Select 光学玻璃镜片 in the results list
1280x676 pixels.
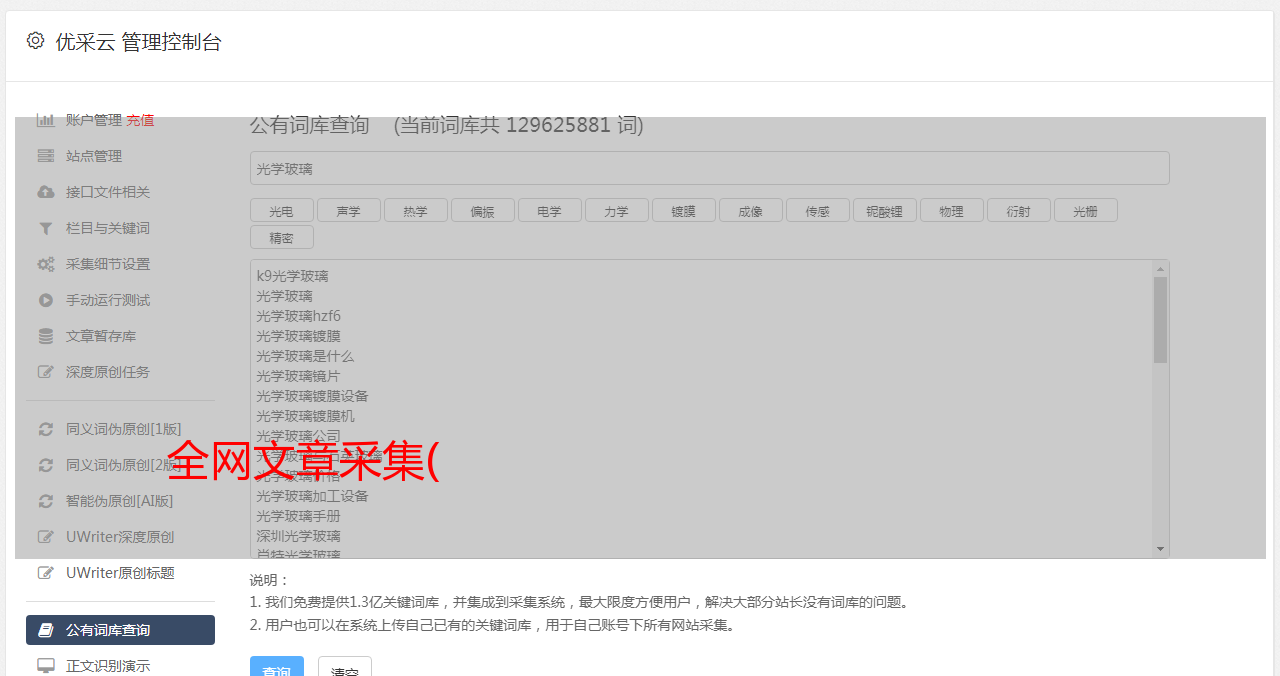[298, 376]
